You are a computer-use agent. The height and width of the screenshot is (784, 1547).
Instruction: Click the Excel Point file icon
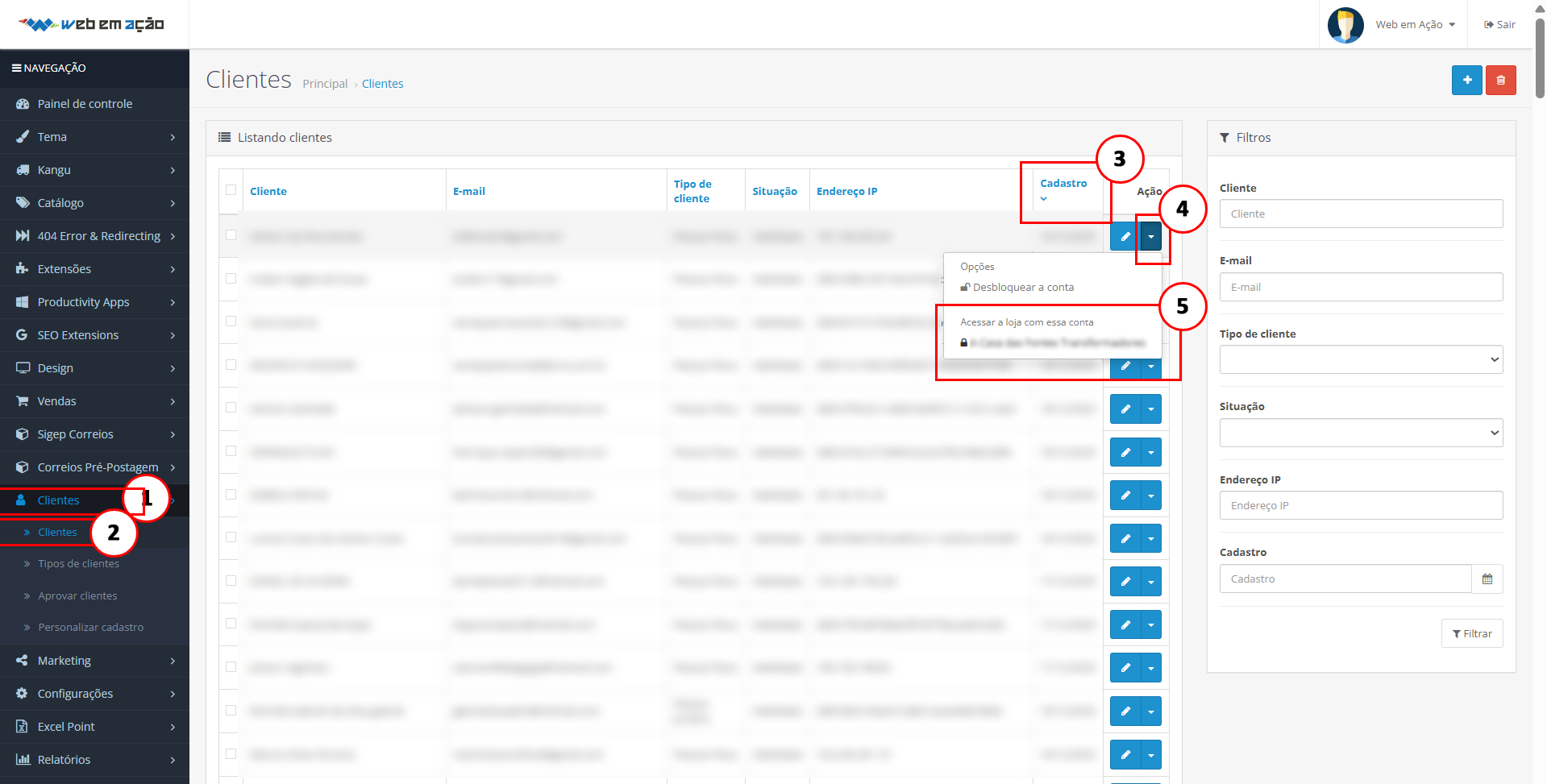(23, 727)
